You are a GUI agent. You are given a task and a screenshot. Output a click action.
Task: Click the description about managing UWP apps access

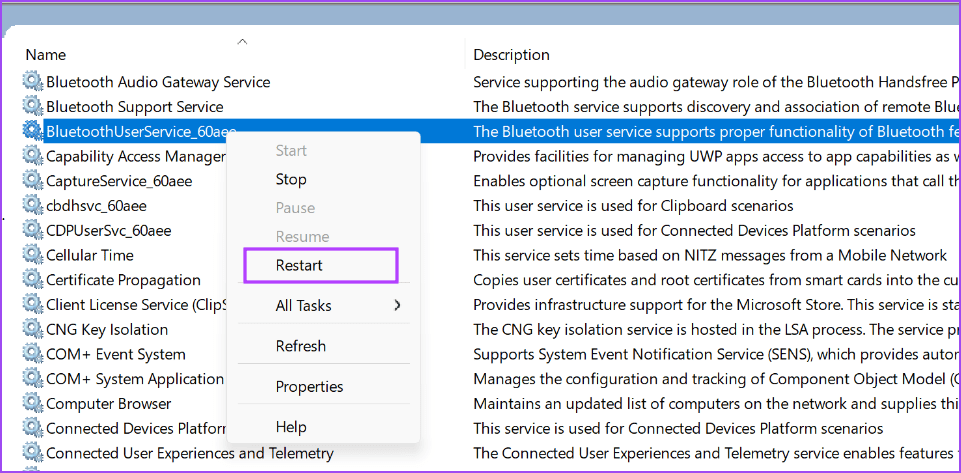(717, 156)
